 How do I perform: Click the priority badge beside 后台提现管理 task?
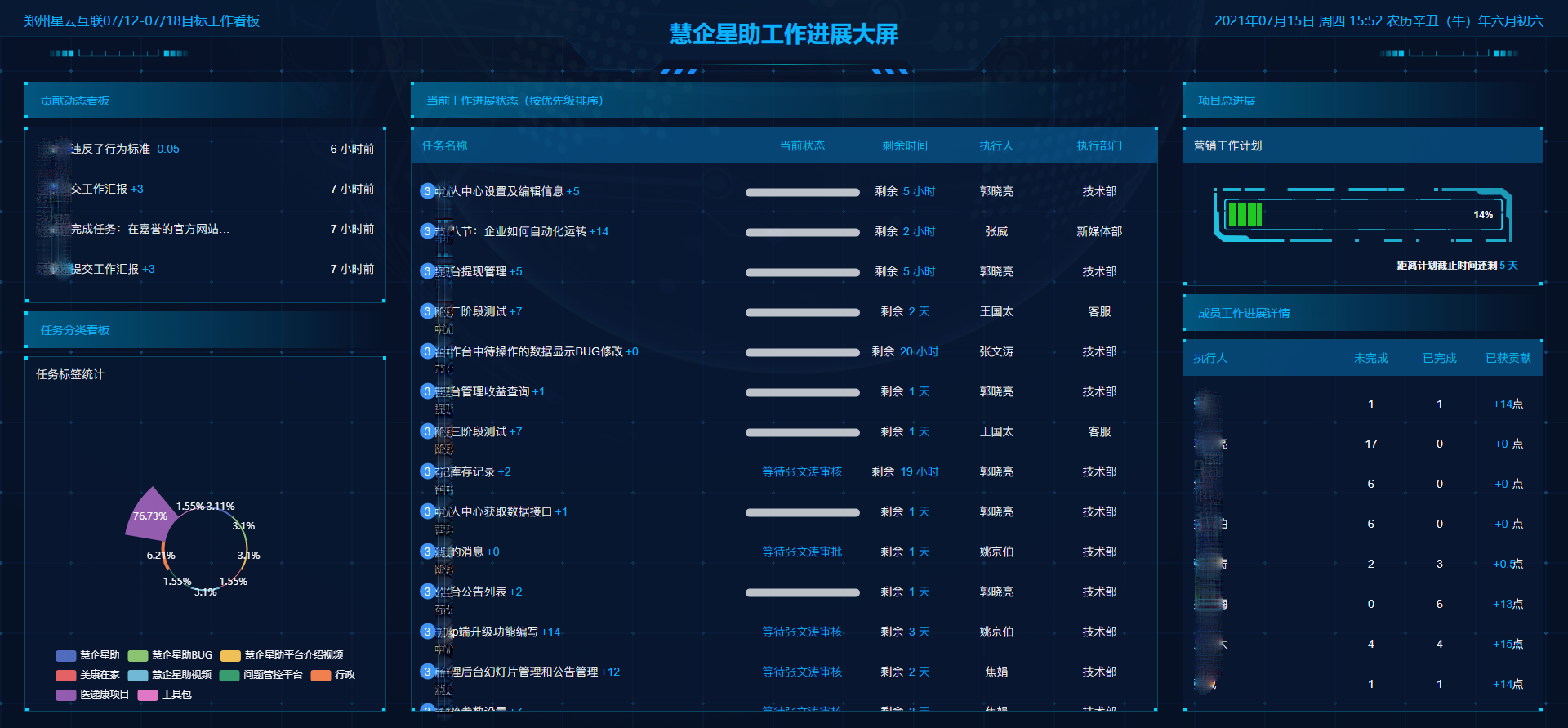(427, 271)
